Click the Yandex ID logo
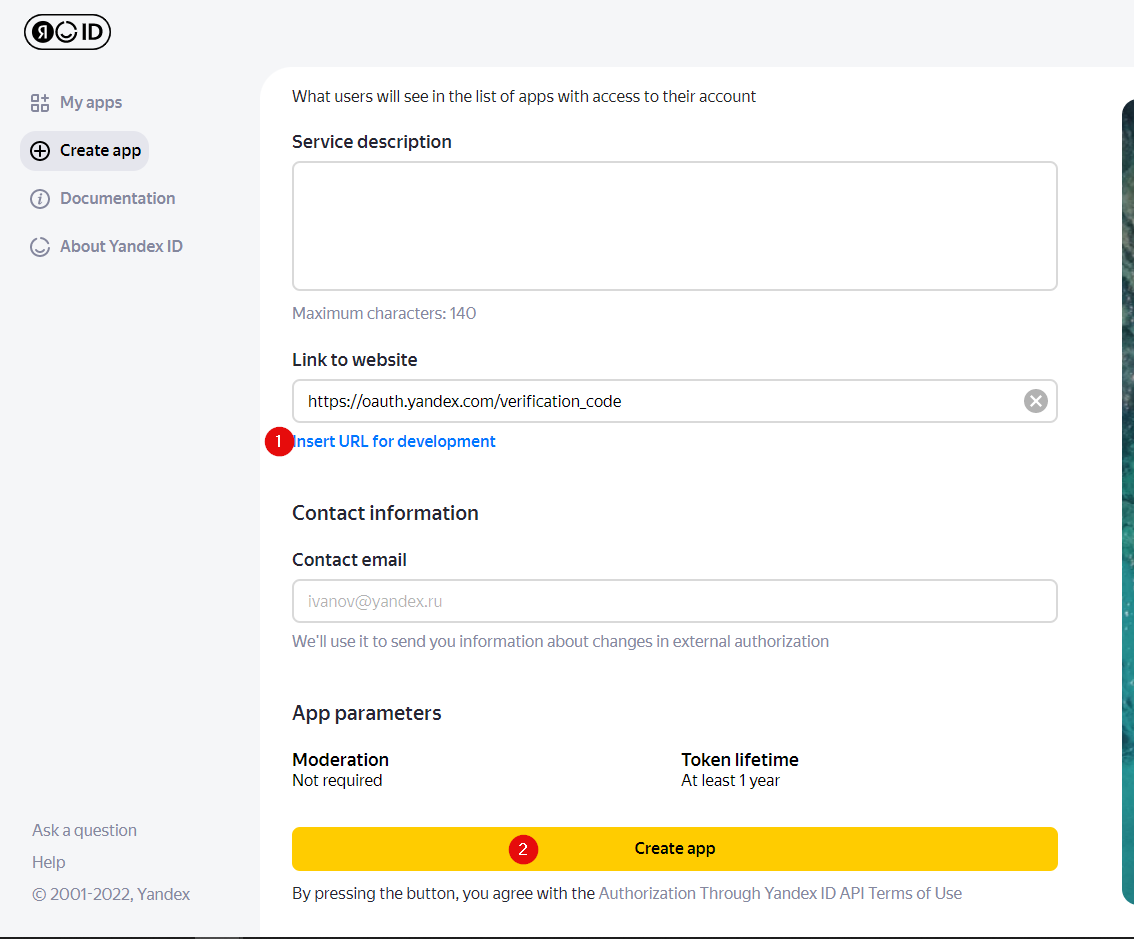Image resolution: width=1134 pixels, height=939 pixels. pyautogui.click(x=67, y=31)
